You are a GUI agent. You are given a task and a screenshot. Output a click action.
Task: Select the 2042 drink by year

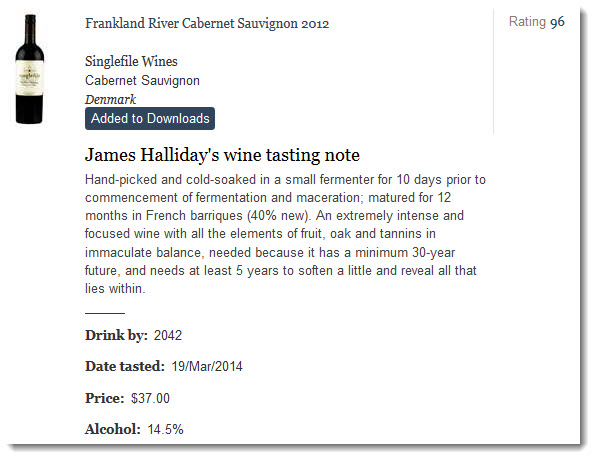coord(168,335)
